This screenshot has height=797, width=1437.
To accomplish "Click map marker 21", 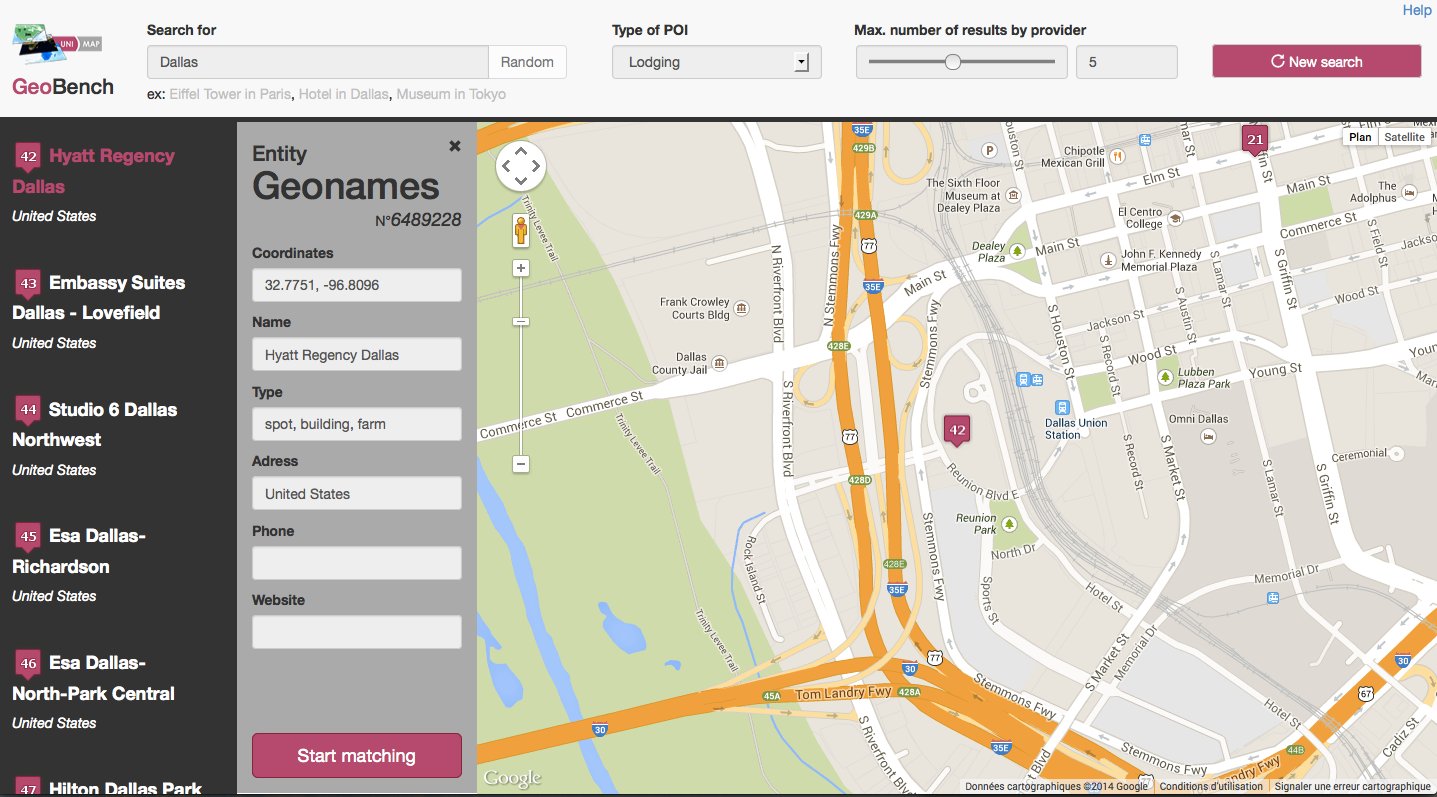I will pos(1254,139).
